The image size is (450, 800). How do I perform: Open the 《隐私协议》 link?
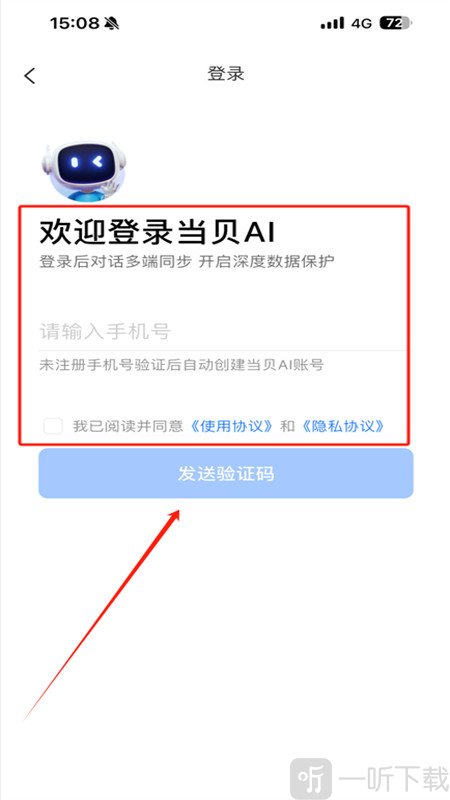click(342, 426)
